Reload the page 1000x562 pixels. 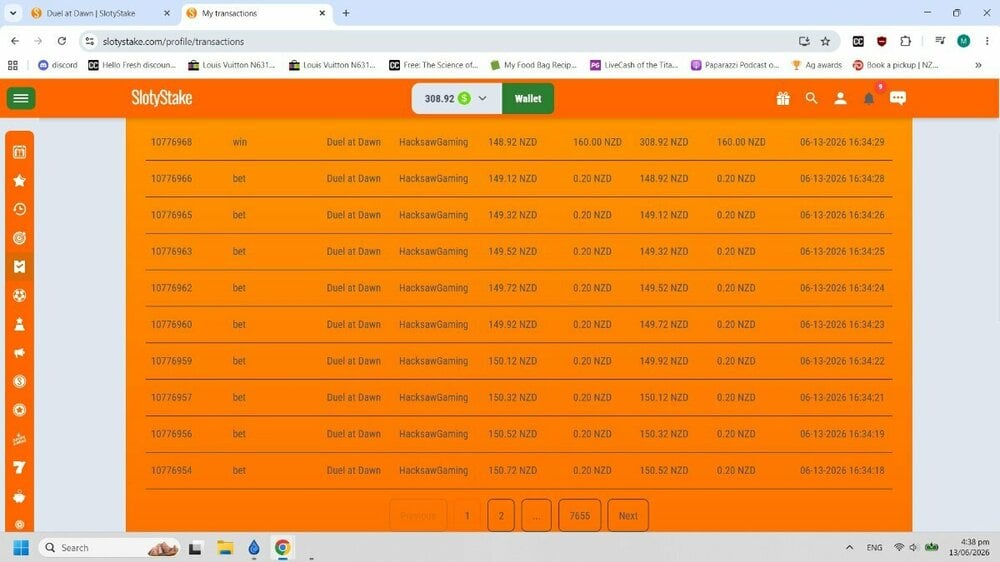62,41
